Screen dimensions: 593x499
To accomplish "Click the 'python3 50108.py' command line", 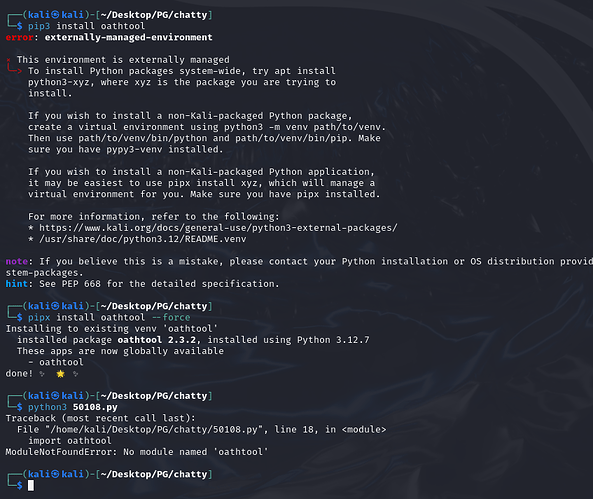I will coord(73,407).
